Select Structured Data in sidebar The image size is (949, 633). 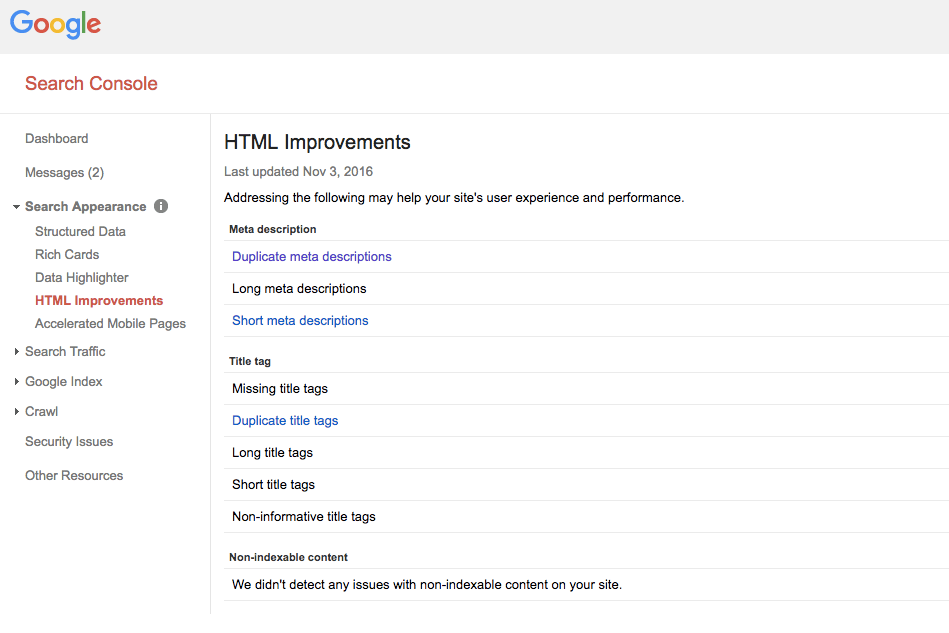(80, 231)
